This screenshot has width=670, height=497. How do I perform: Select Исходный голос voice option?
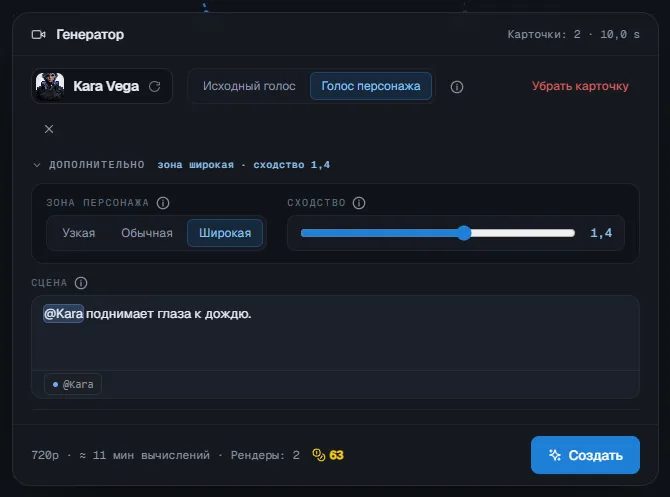pos(249,86)
